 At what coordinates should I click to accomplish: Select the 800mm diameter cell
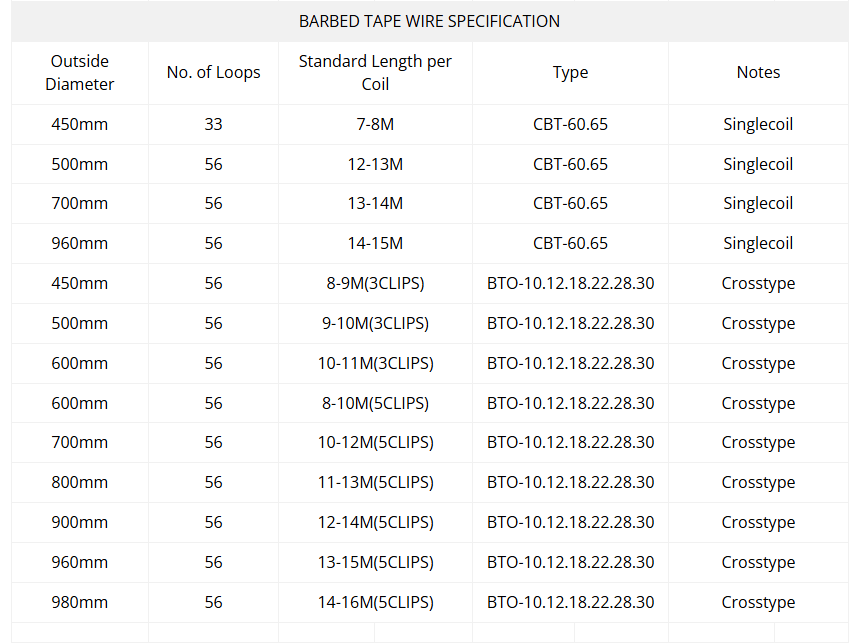tap(79, 482)
